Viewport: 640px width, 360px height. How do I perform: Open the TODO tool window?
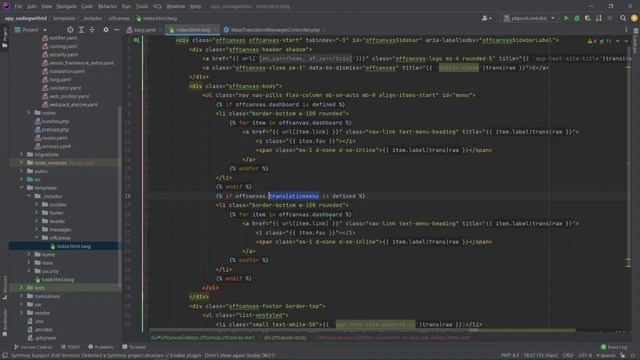click(x=70, y=347)
